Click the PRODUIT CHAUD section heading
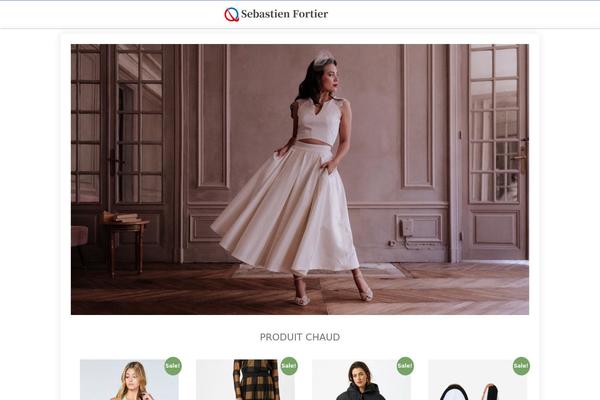 coord(300,337)
